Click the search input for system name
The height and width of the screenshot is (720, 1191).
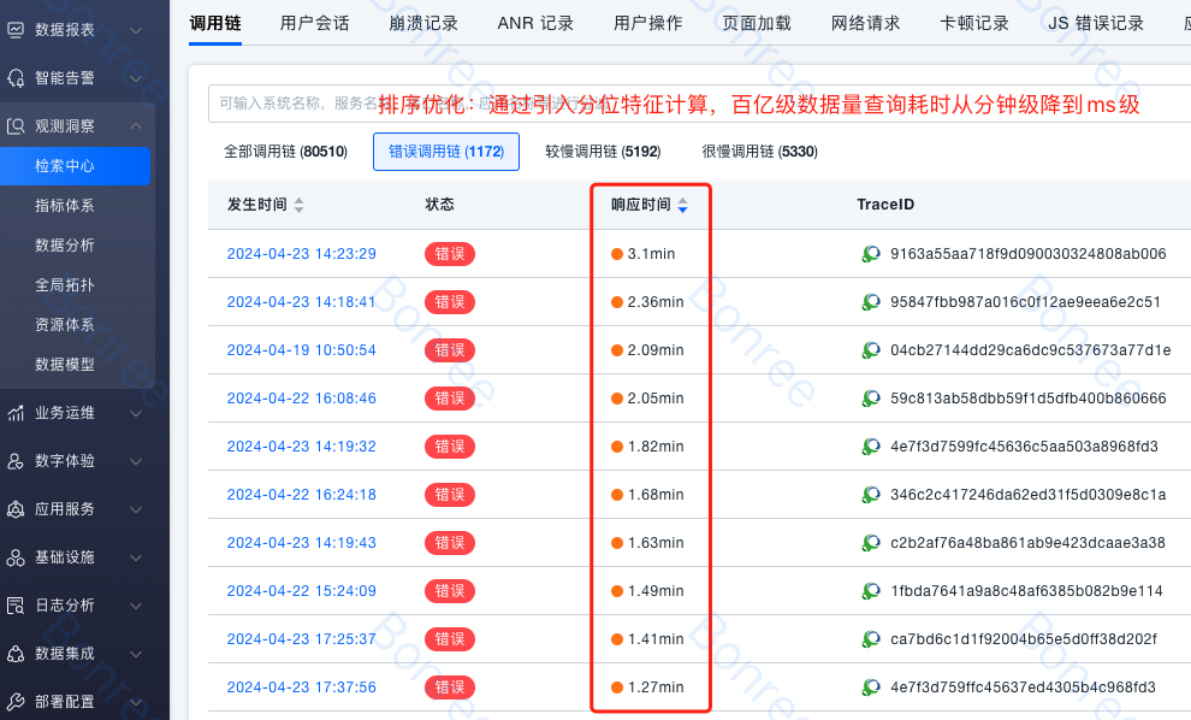(x=290, y=103)
